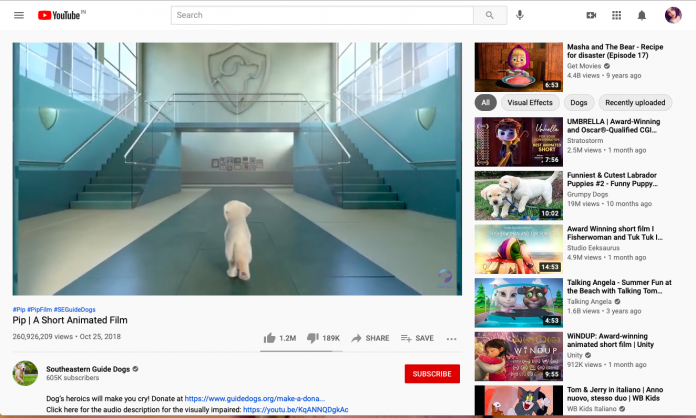Open WB Kids Italiano channel name
Image resolution: width=696 pixels, height=418 pixels.
(x=592, y=408)
